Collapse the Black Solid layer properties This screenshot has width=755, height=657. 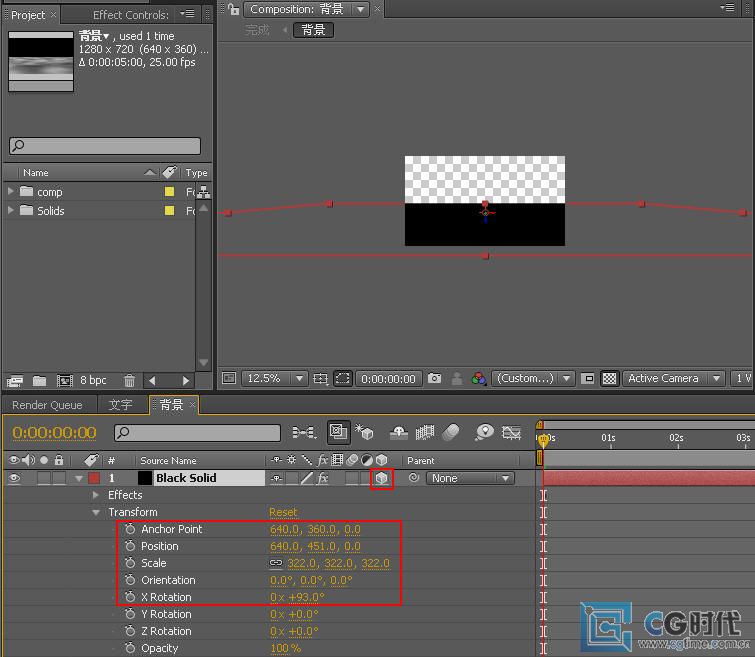point(78,478)
